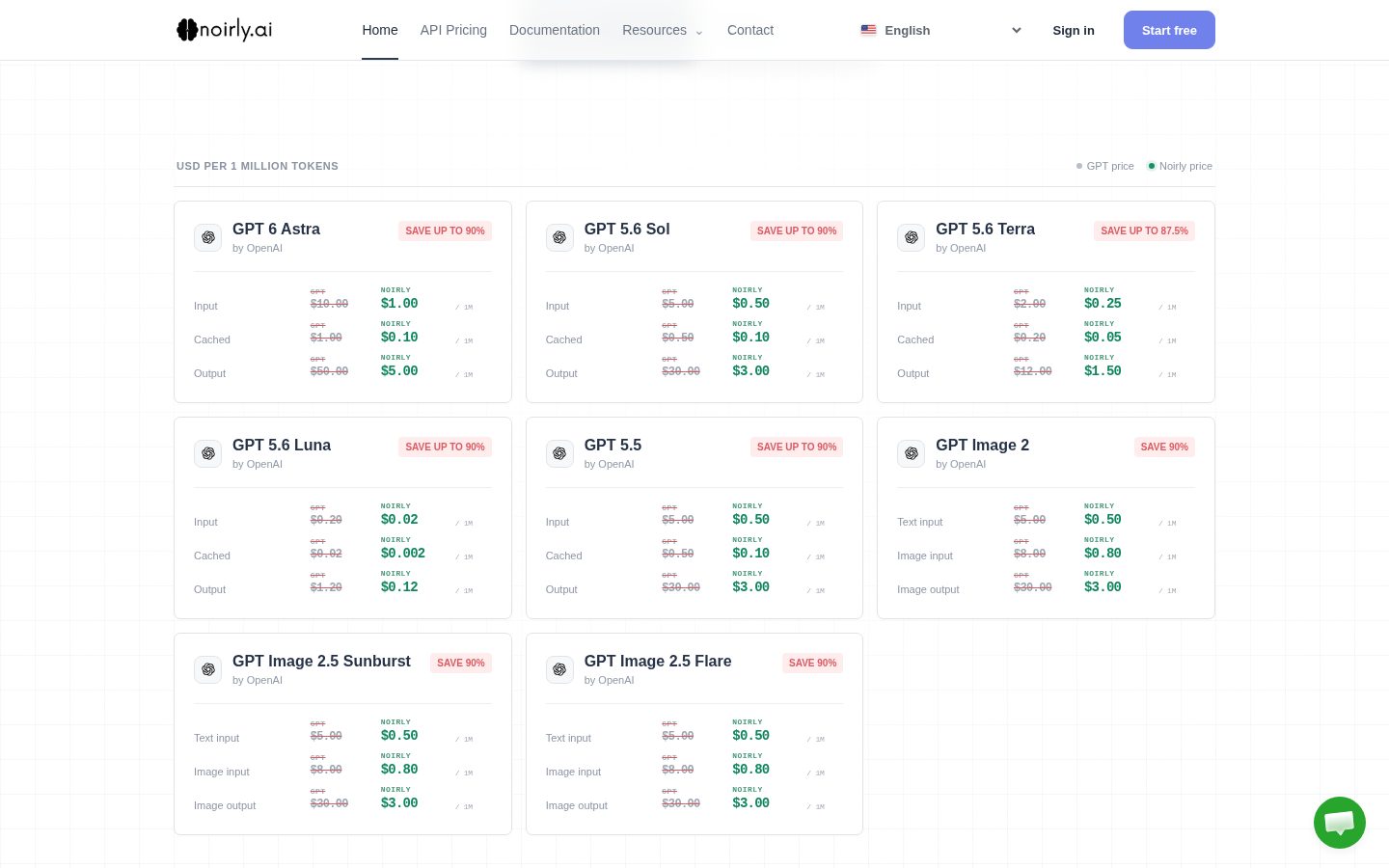Image resolution: width=1389 pixels, height=868 pixels.
Task: Click SAVE 90% badge on GPT Image 2
Action: point(1164,447)
